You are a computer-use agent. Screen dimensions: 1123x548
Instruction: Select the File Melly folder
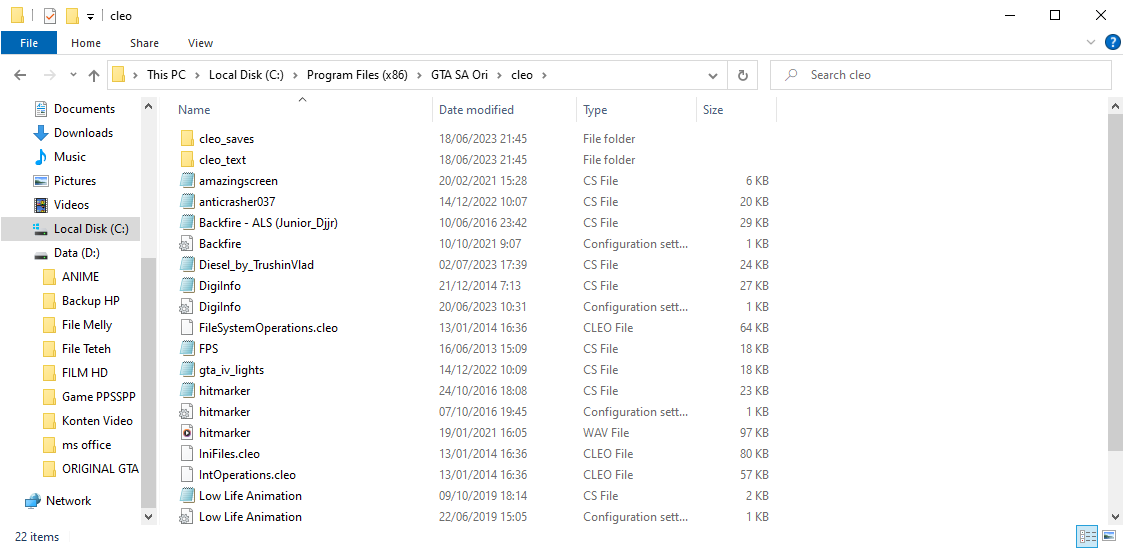pyautogui.click(x=77, y=325)
